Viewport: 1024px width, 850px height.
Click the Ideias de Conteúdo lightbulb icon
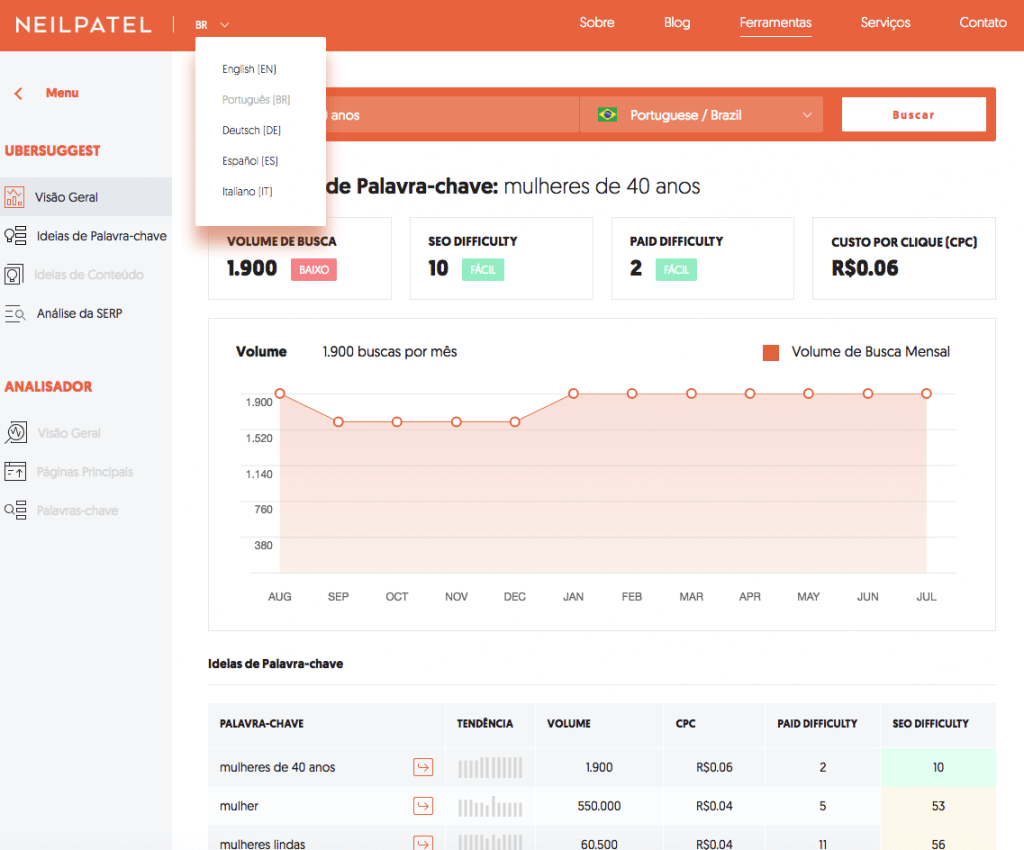click(14, 274)
